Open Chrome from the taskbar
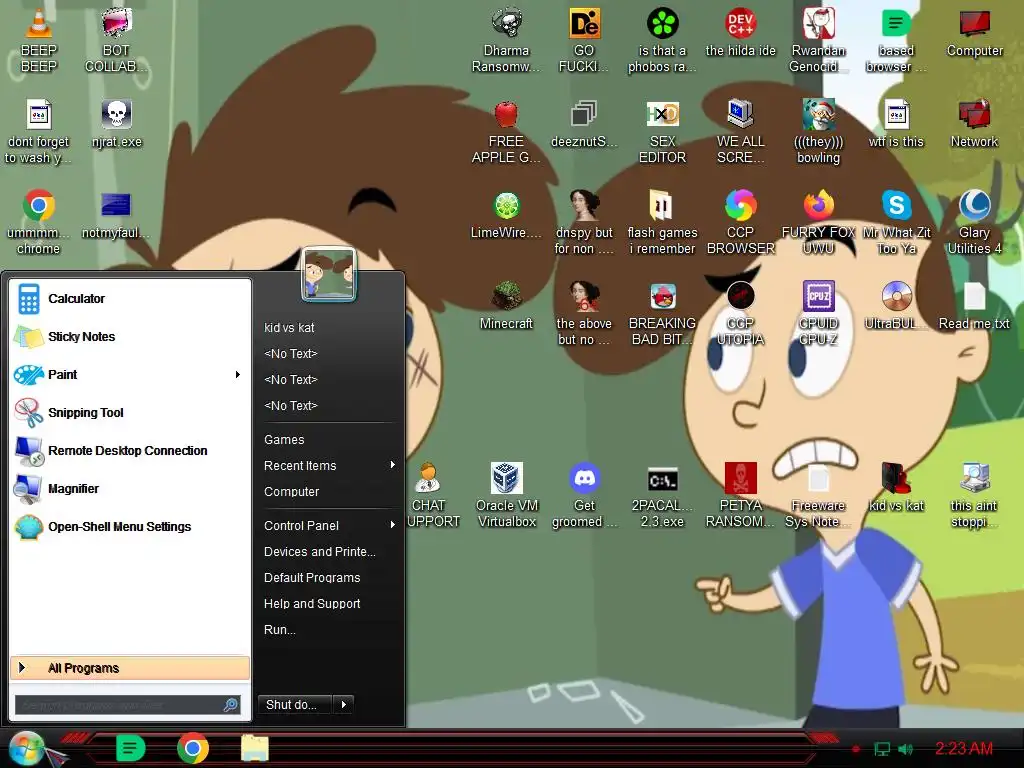 tap(193, 748)
